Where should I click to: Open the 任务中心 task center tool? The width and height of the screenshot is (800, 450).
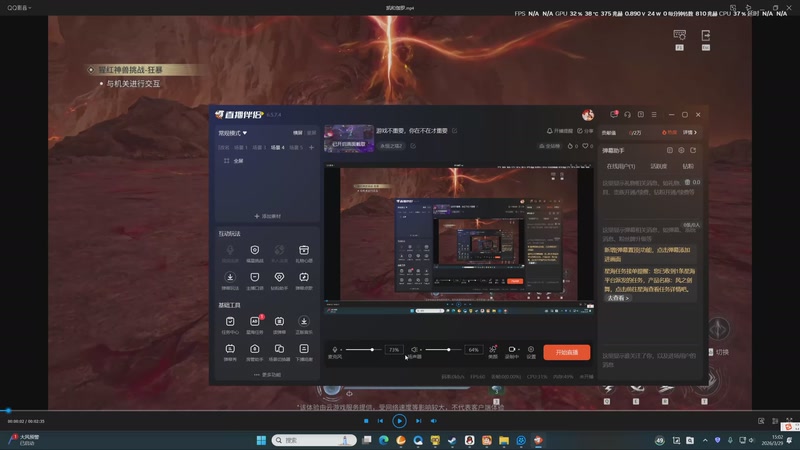tap(230, 322)
